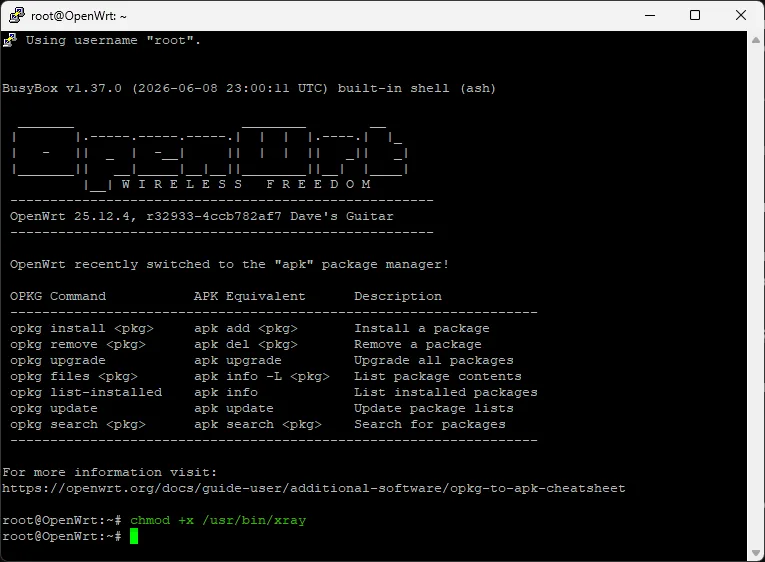Screen dimensions: 765x562
Task: Click "opkg upgrade" in the table
Action: click(58, 361)
